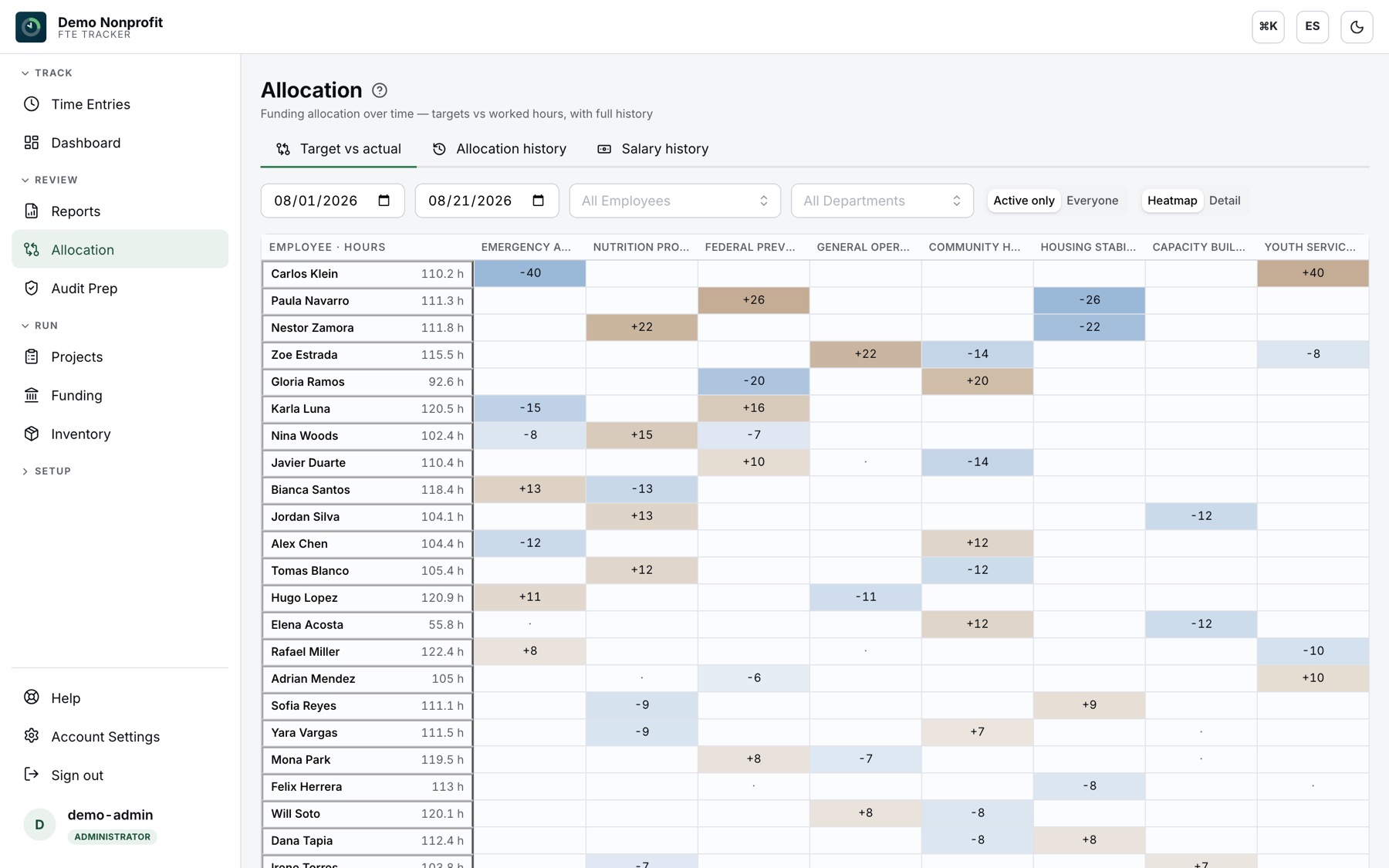1389x868 pixels.
Task: Click the Emergency A... column header
Action: (x=526, y=247)
